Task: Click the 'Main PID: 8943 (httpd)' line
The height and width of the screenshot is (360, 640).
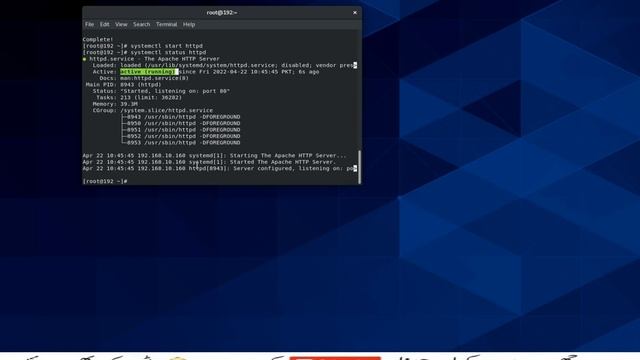Action: [x=123, y=85]
